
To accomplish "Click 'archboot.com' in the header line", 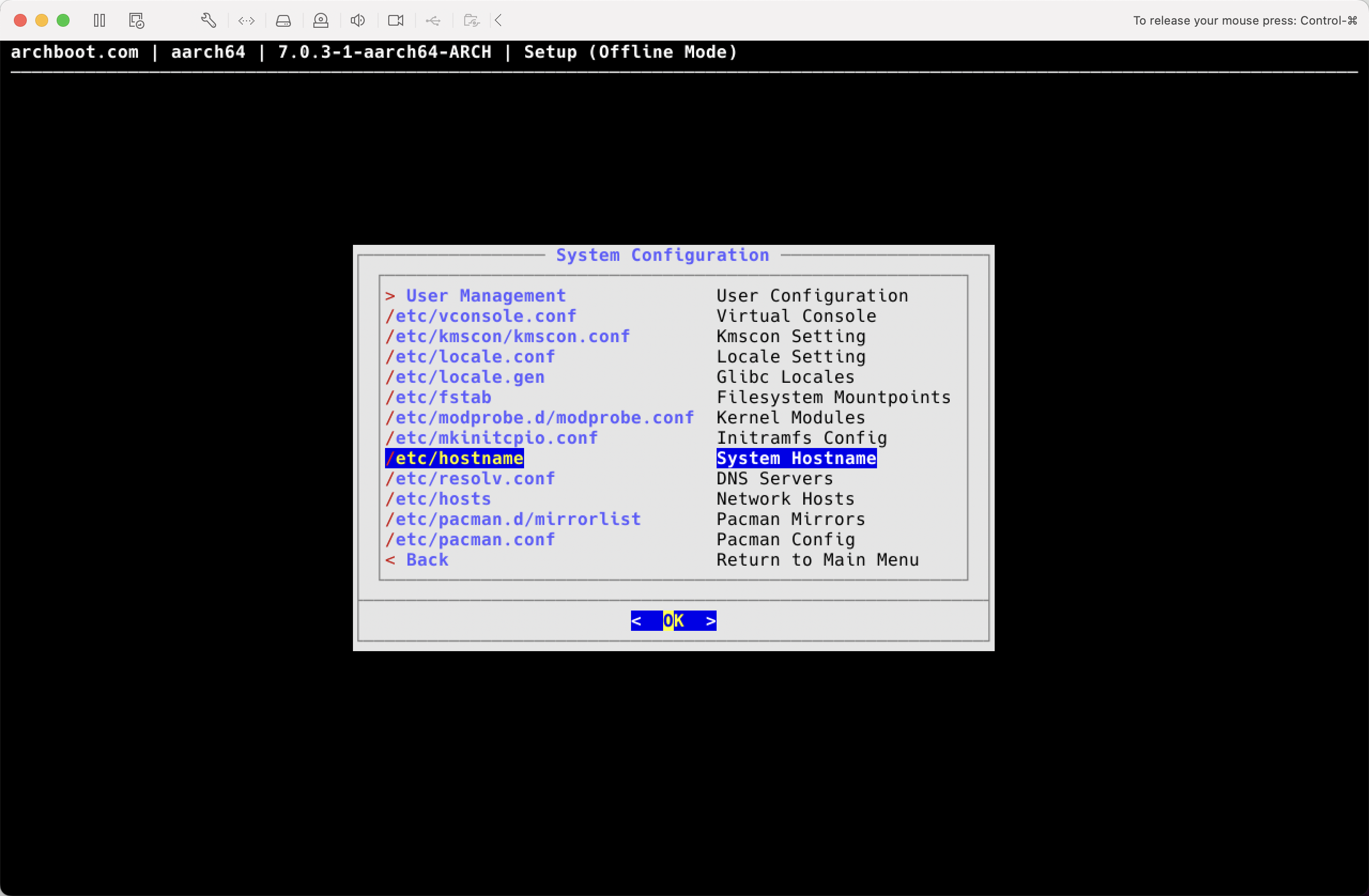I will click(x=75, y=52).
